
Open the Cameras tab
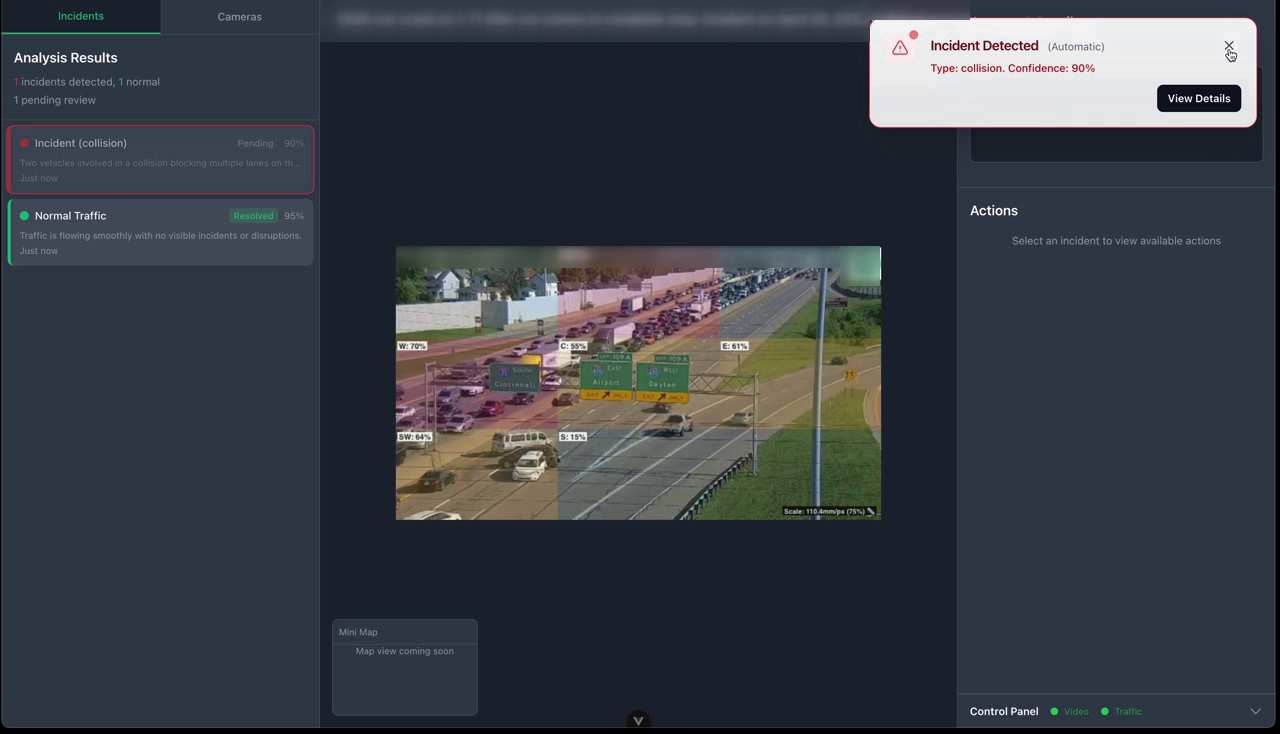pos(240,17)
